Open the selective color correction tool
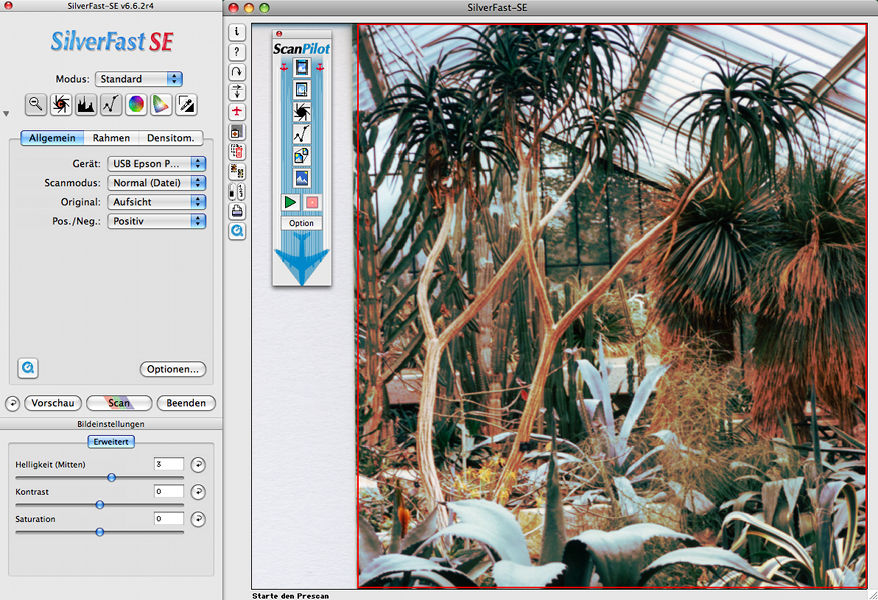Image resolution: width=878 pixels, height=600 pixels. tap(161, 104)
